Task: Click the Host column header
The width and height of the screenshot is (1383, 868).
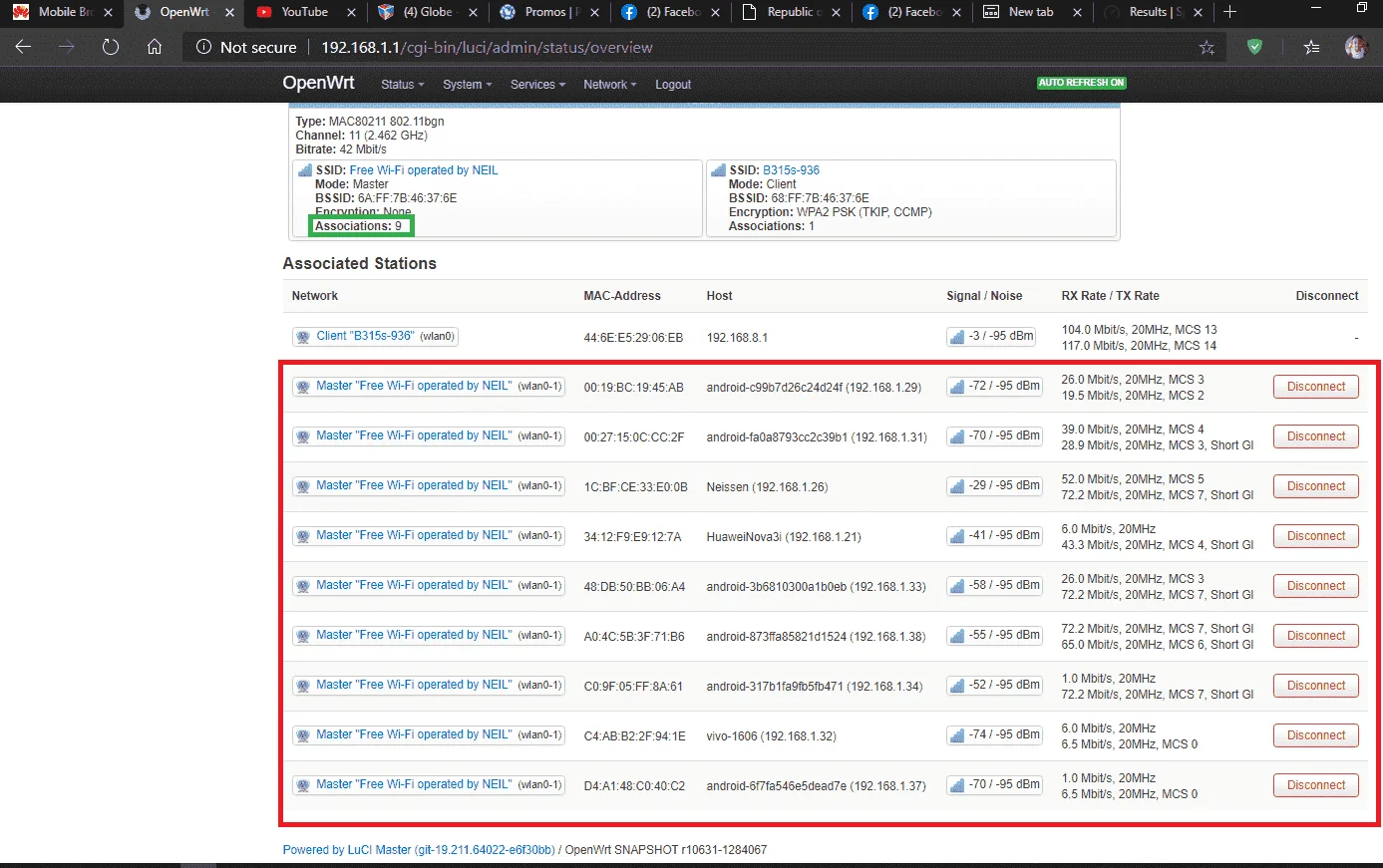Action: (719, 296)
